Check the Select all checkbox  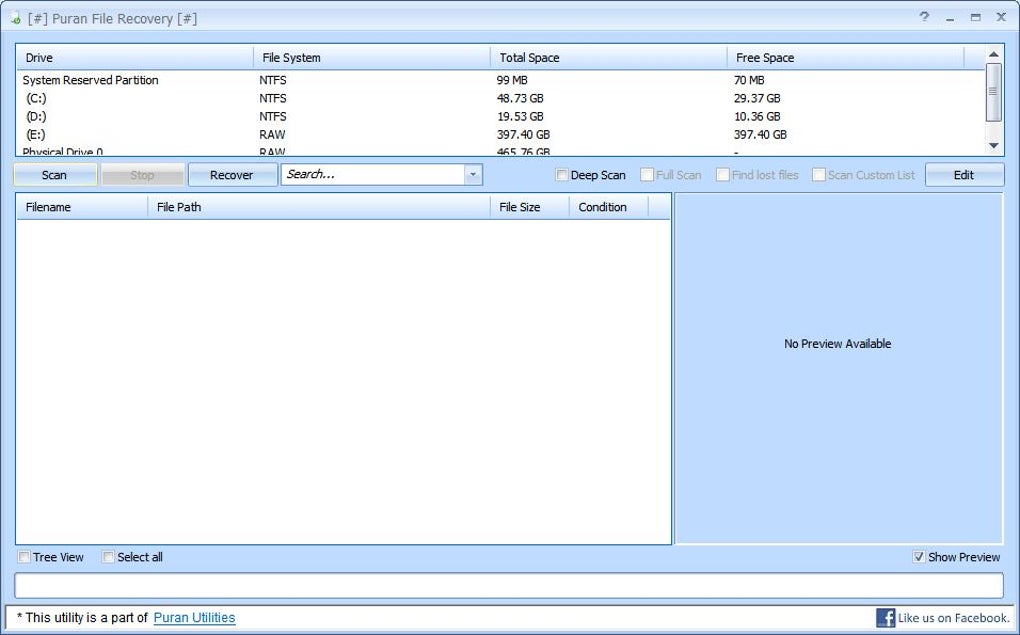(108, 557)
